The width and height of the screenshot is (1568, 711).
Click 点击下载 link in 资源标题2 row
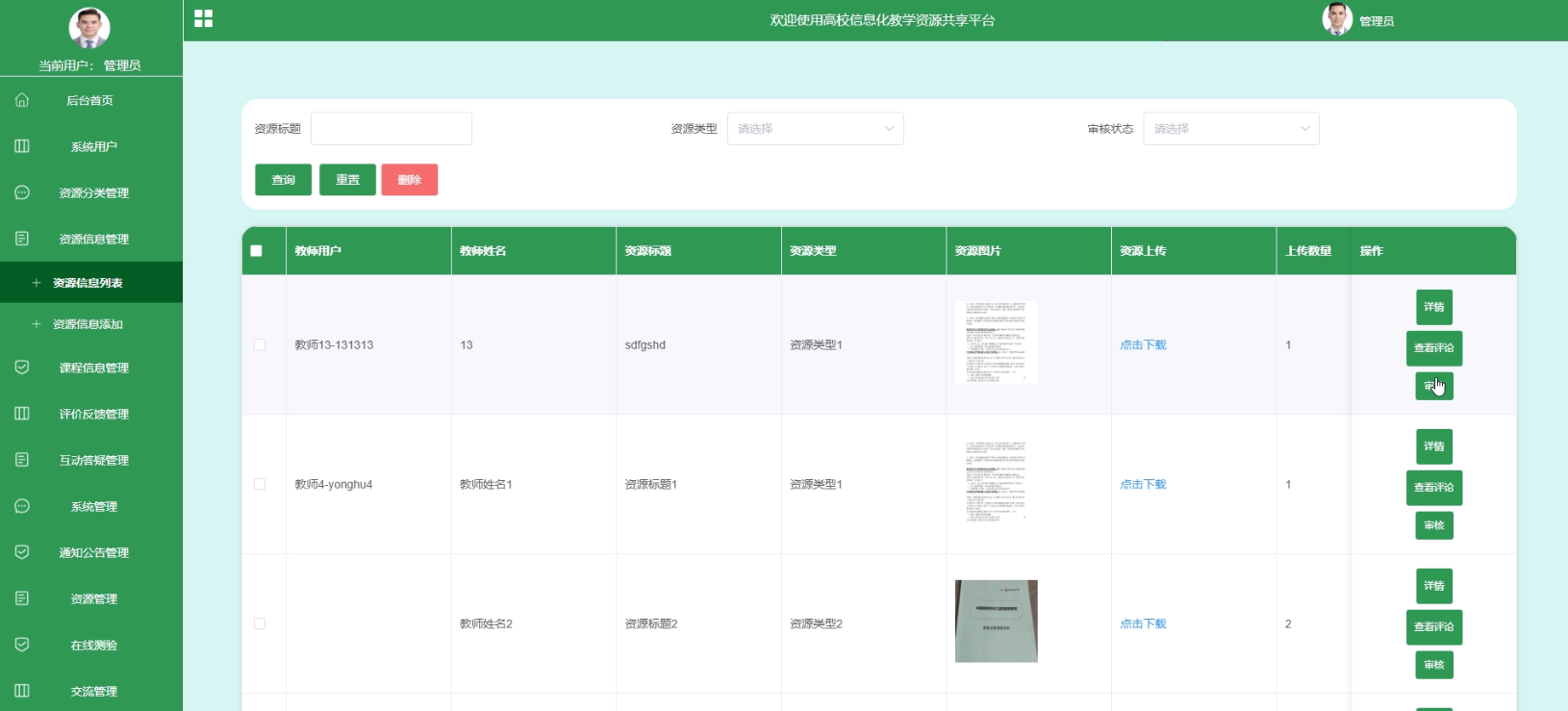pyautogui.click(x=1143, y=623)
